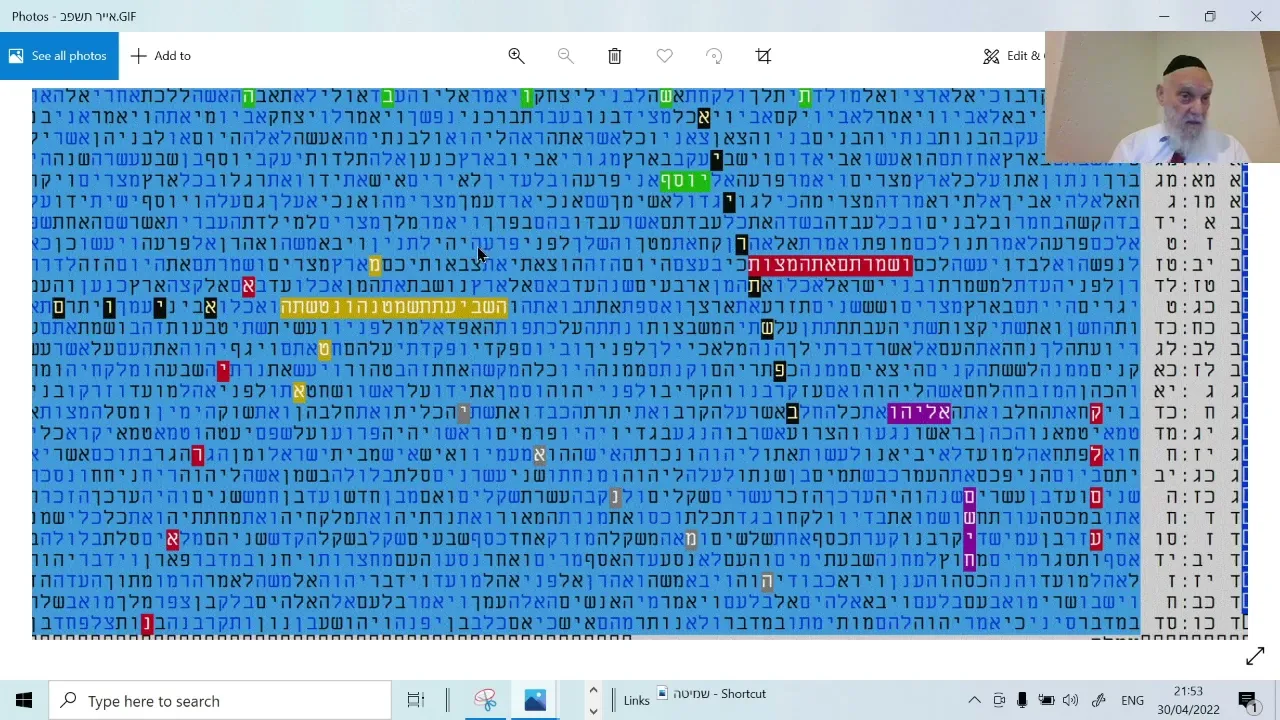Open Task View from the taskbar
Viewport: 1280px width, 720px height.
(416, 700)
